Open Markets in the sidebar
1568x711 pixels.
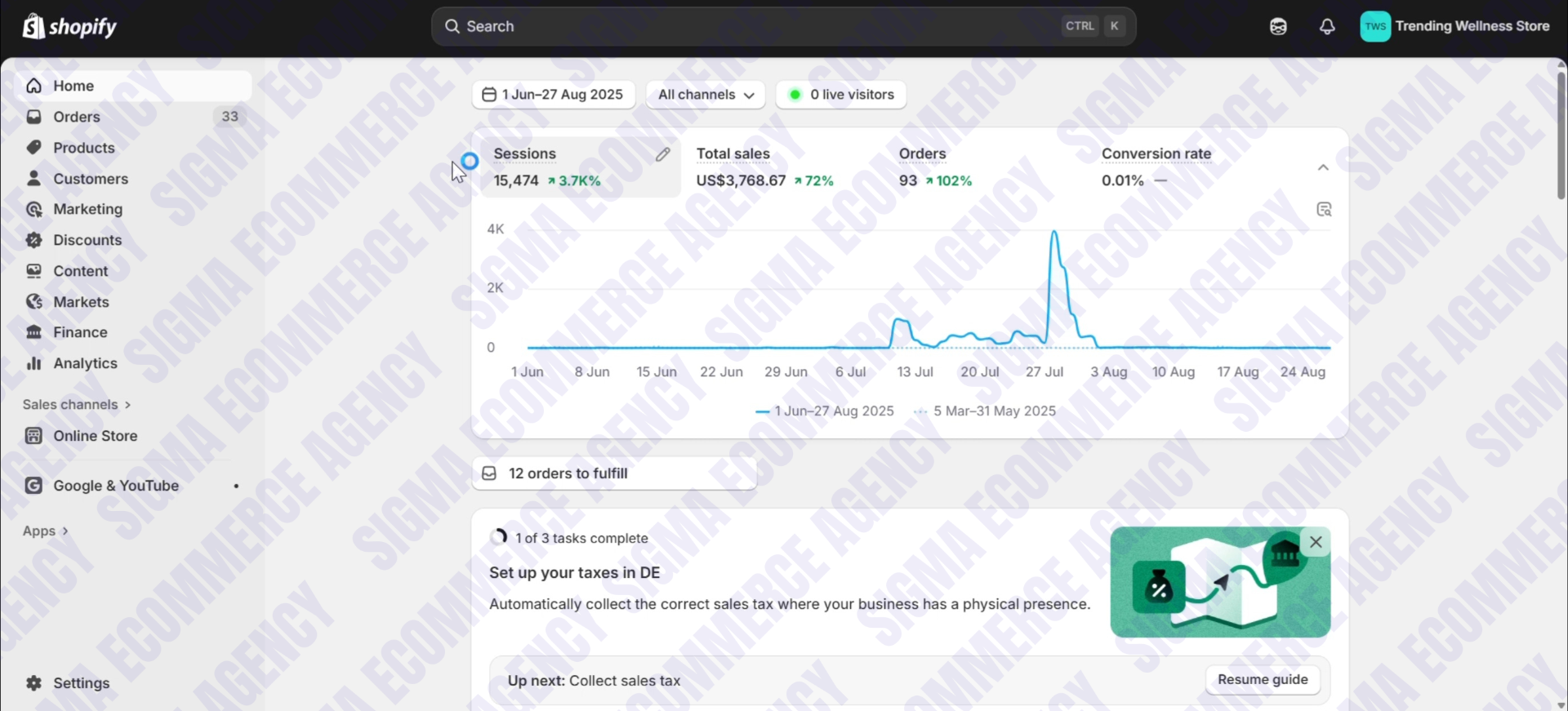pyautogui.click(x=134, y=302)
